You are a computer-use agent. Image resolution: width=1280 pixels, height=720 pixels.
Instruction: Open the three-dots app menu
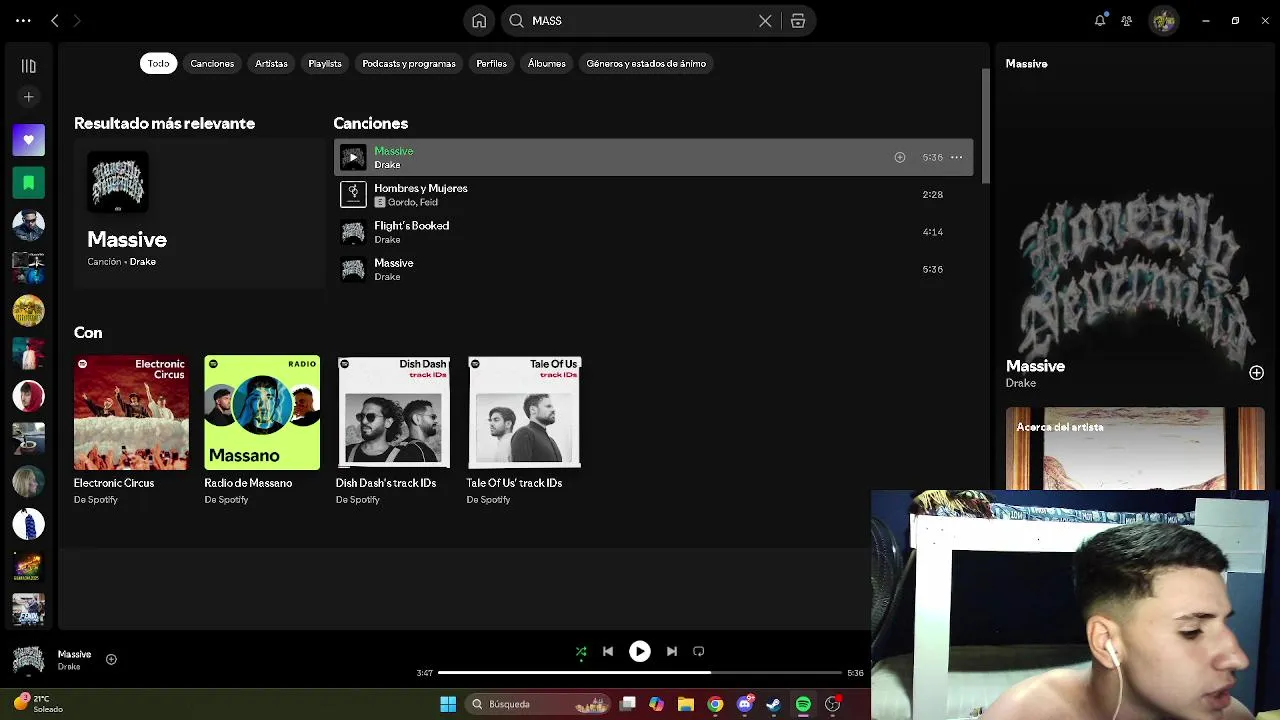click(x=23, y=20)
